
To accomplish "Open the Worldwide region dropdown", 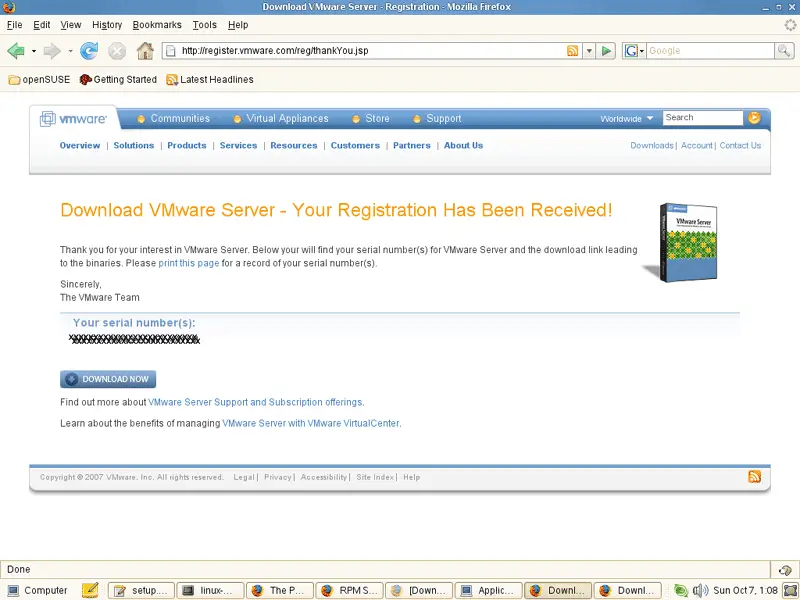I will pyautogui.click(x=627, y=118).
